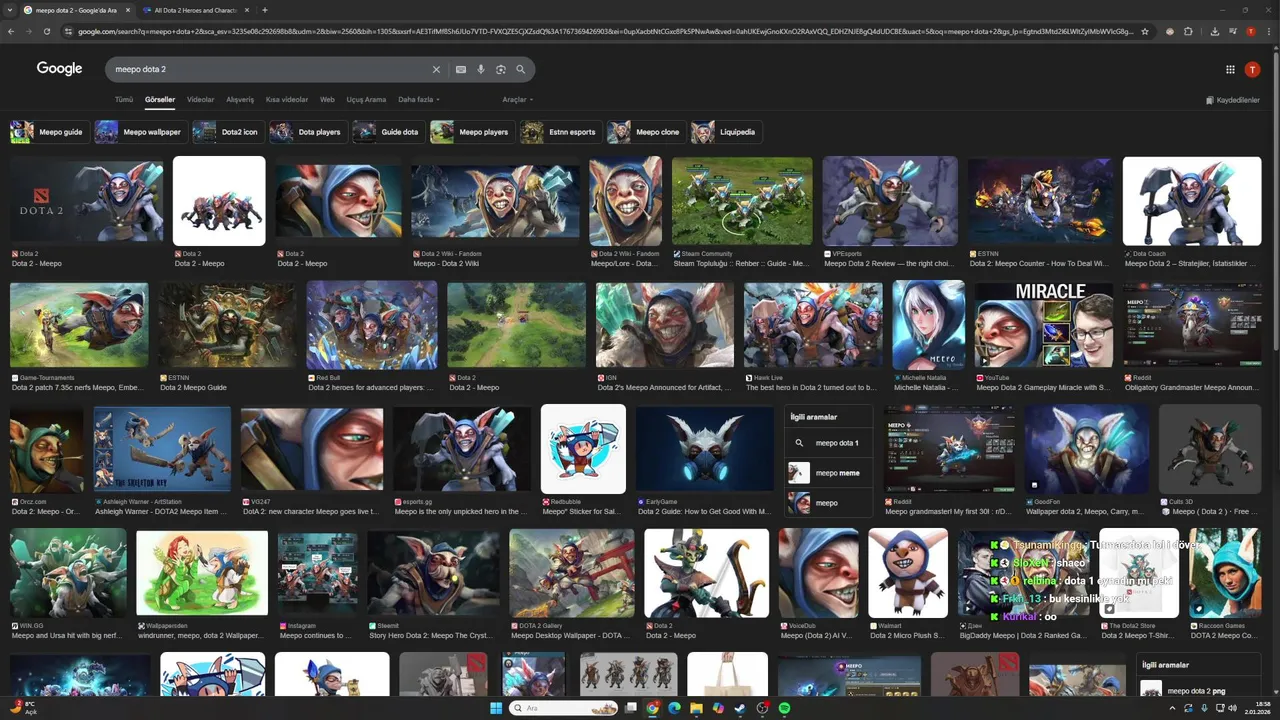The height and width of the screenshot is (720, 1280).
Task: Select the Liquipedia filter chip
Action: 727,132
